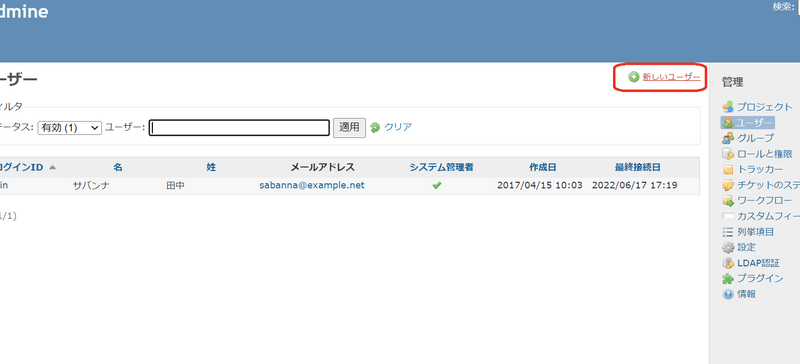Open 列挙項目 in the admin menu
The width and height of the screenshot is (800, 364).
click(756, 232)
